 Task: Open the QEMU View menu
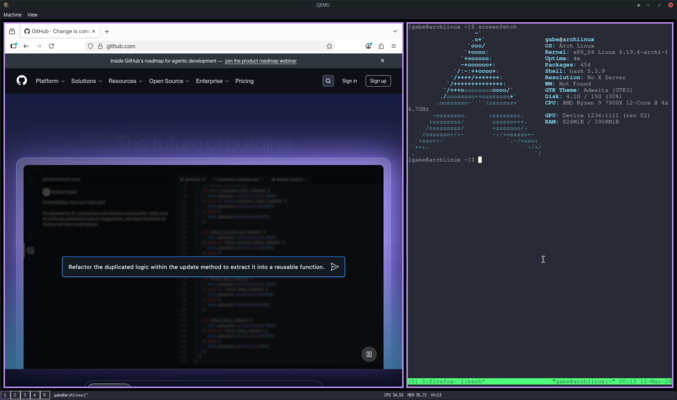coord(32,15)
